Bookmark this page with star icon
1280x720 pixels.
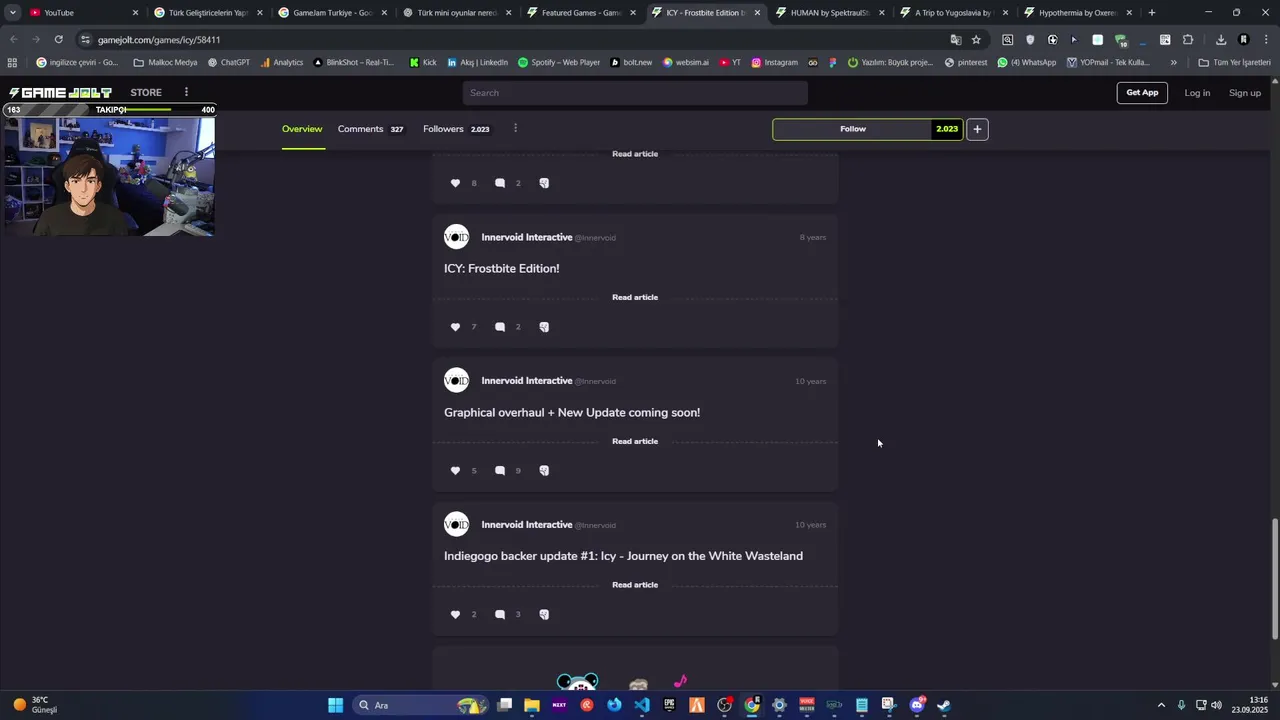click(976, 39)
